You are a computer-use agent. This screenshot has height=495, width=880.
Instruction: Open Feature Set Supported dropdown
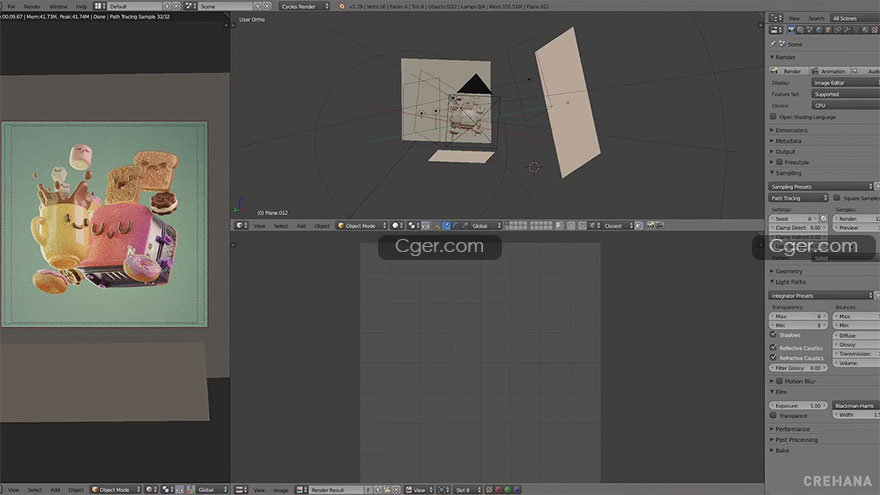tap(845, 94)
